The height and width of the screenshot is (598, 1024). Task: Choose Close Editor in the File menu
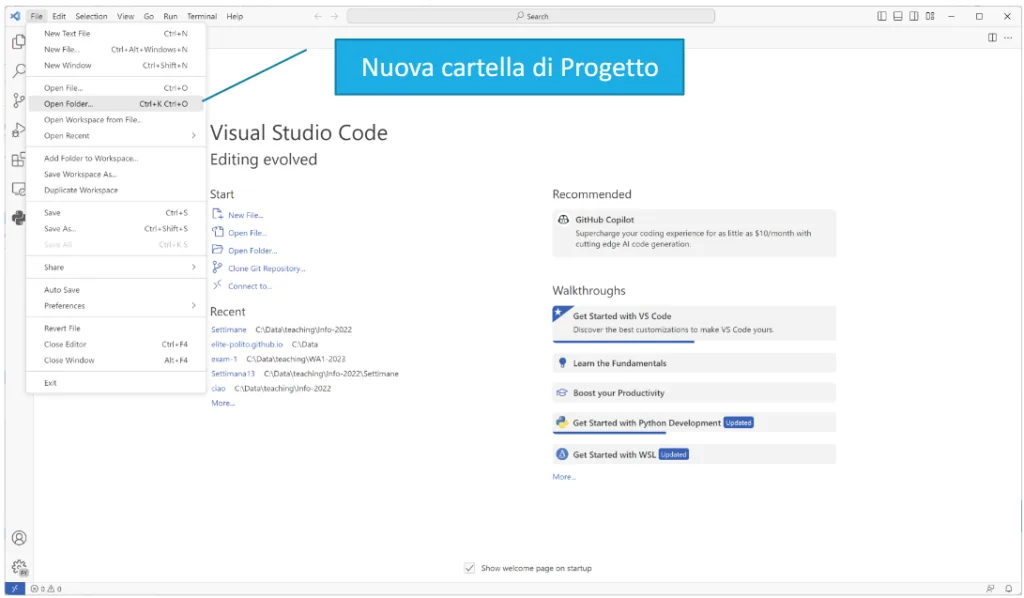click(x=116, y=344)
